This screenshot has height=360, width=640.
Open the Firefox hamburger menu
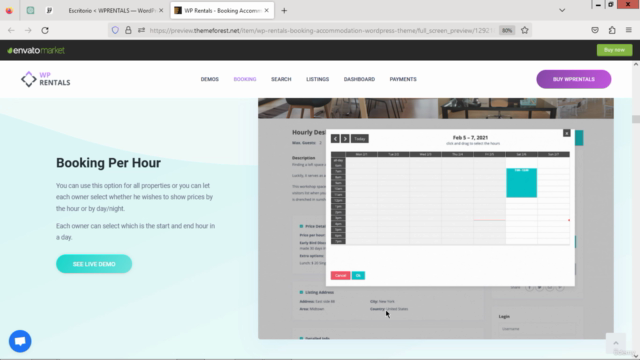click(629, 30)
